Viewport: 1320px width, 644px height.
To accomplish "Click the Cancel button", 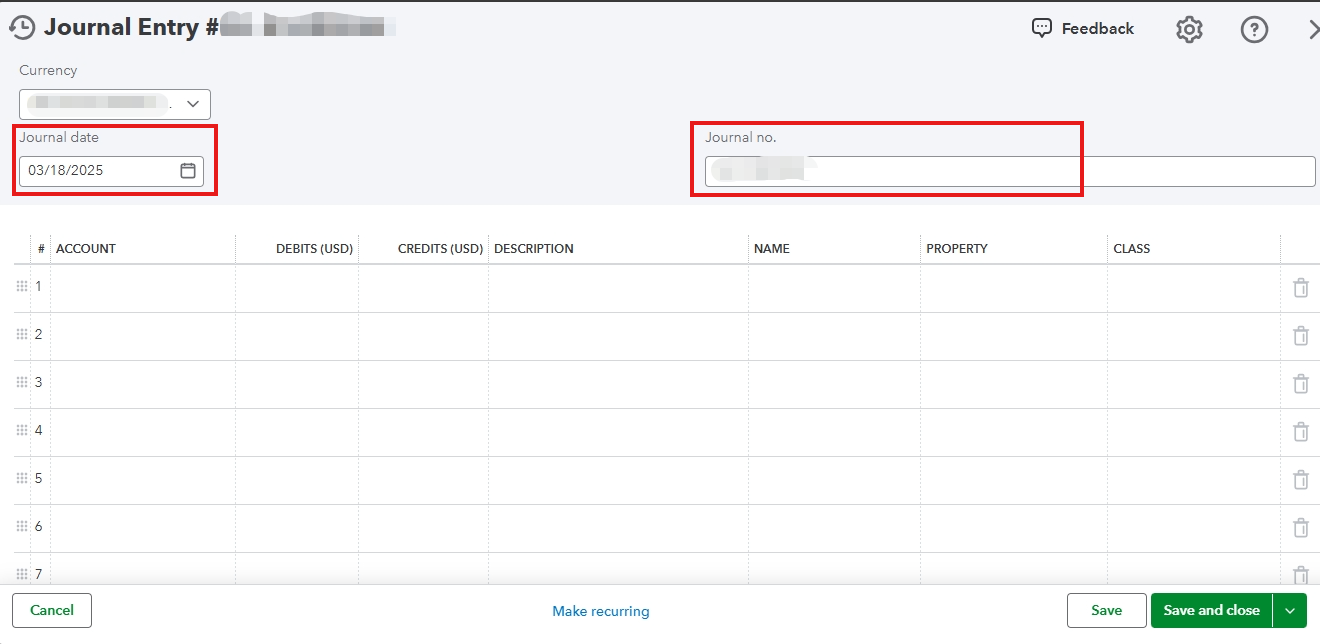I will pos(51,610).
